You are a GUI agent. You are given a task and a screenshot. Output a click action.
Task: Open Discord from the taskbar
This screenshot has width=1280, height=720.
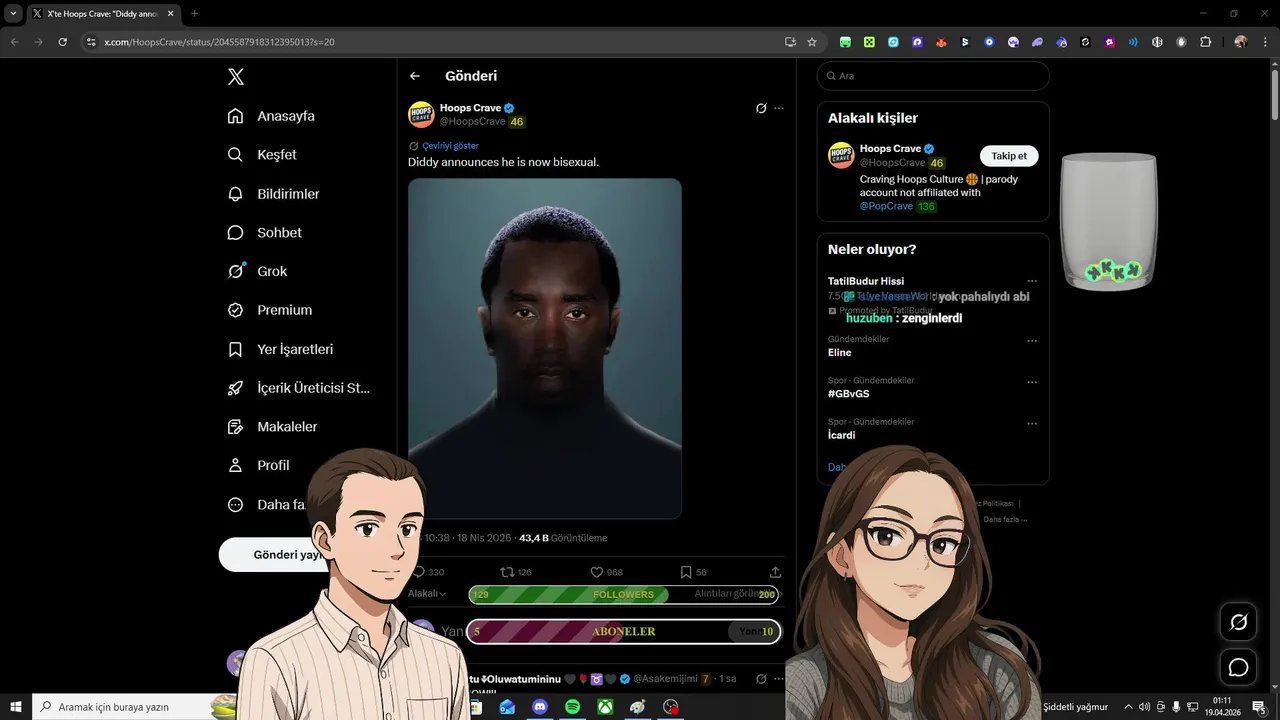540,707
